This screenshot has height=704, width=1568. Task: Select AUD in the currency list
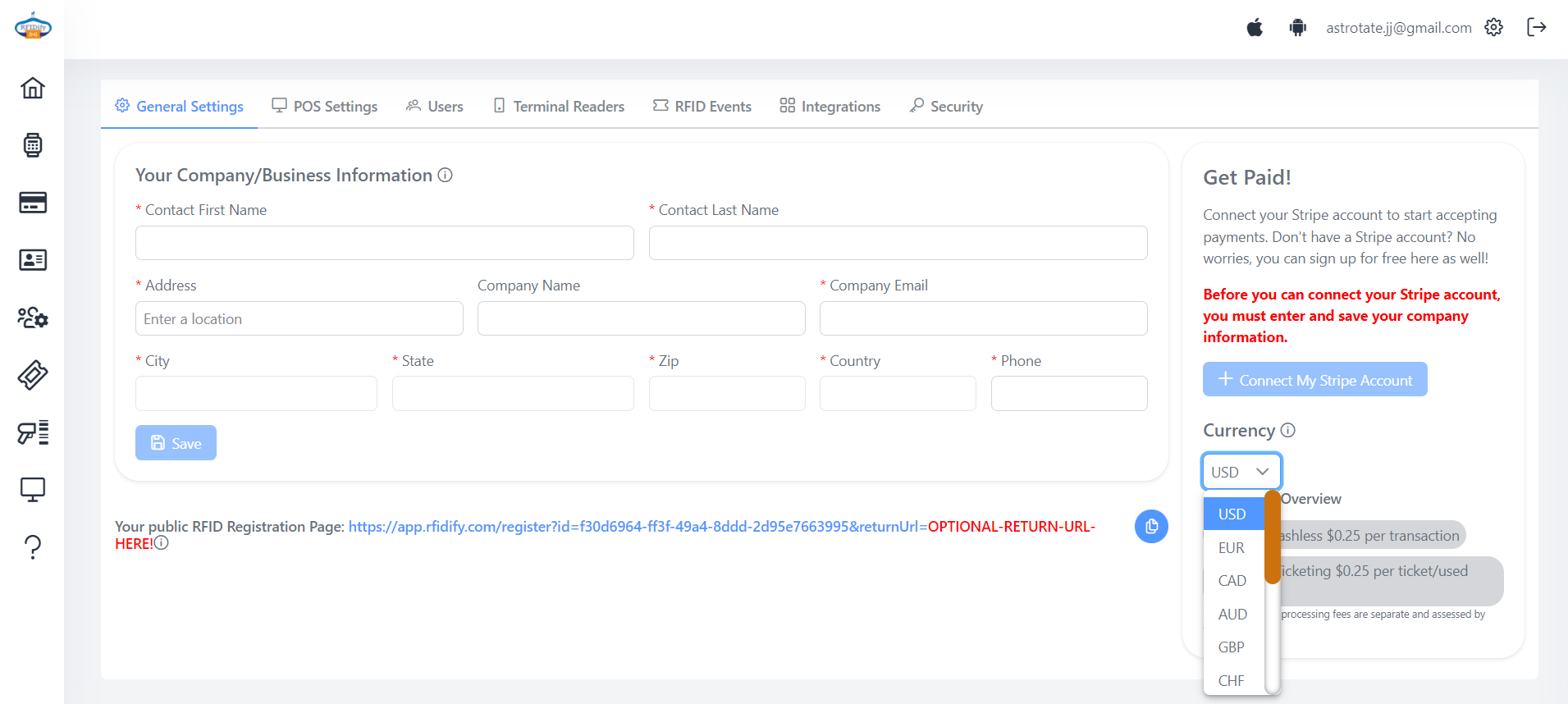(x=1233, y=614)
